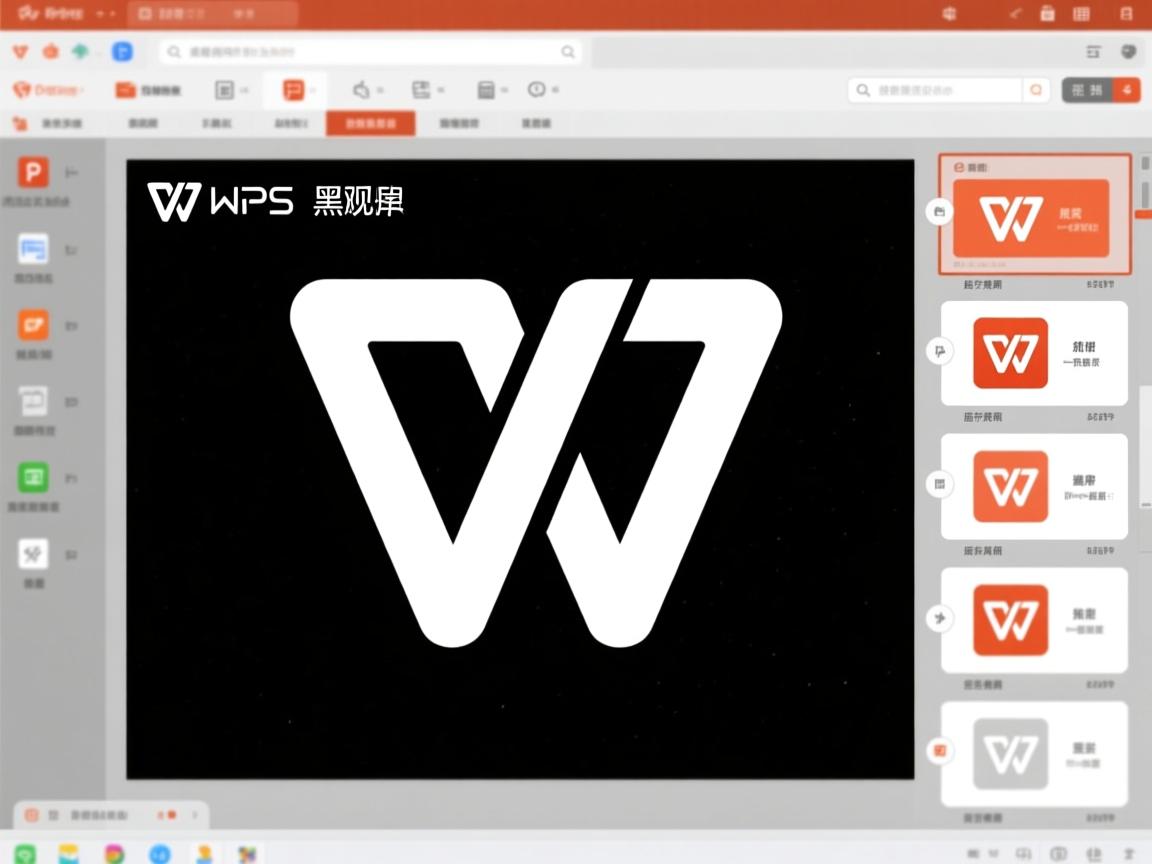This screenshot has width=1152, height=864.
Task: Select the document tab in the title bar
Action: 210,14
